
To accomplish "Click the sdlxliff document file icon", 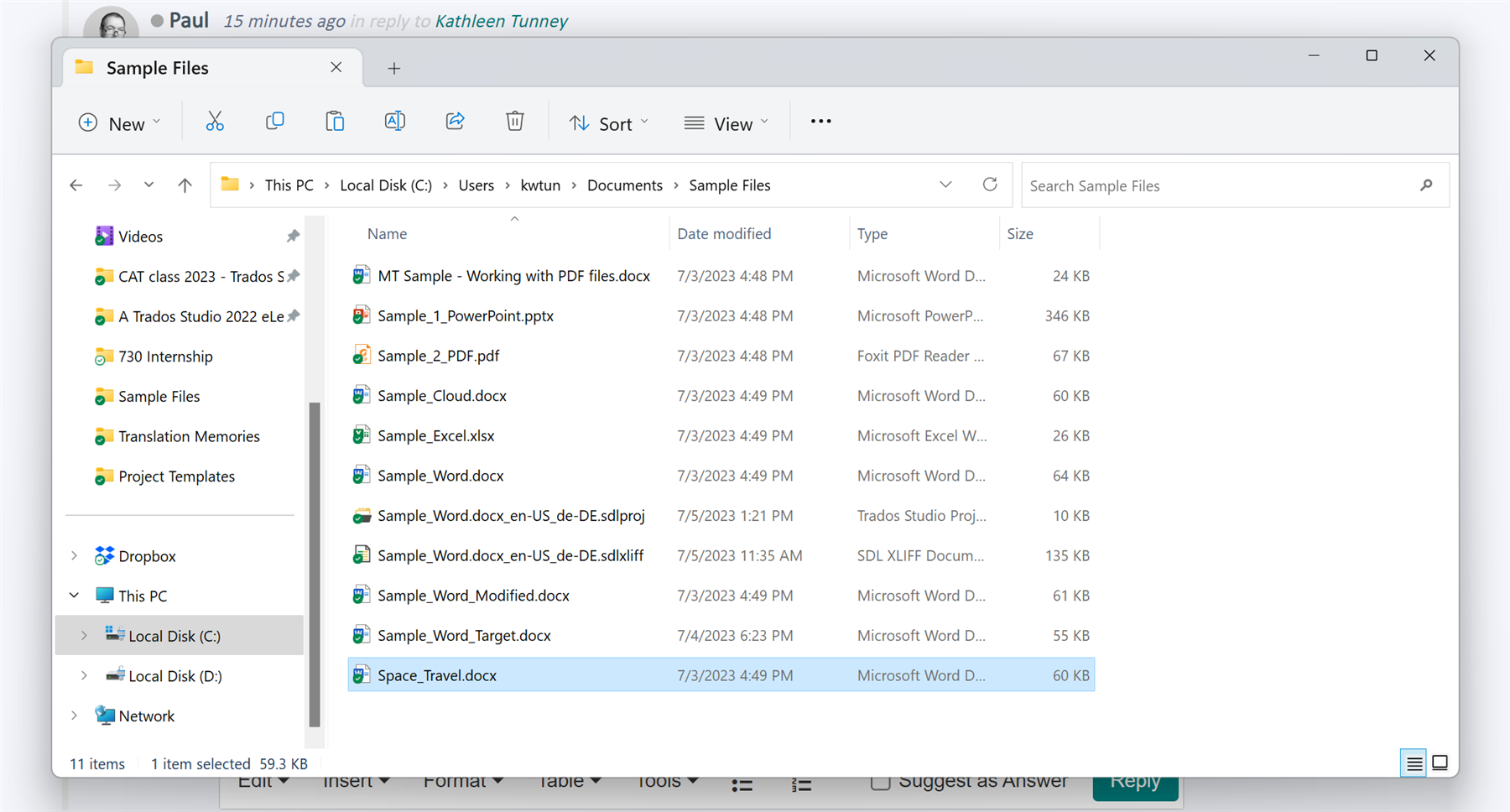I will (x=361, y=555).
